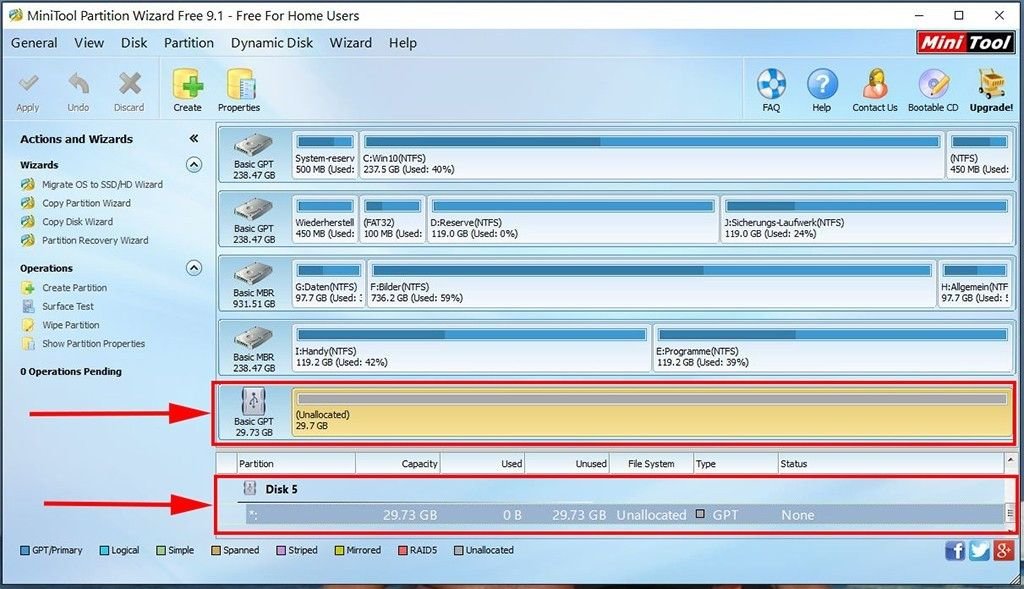
Task: Click the Mirrored legend color swatch
Action: (x=339, y=550)
